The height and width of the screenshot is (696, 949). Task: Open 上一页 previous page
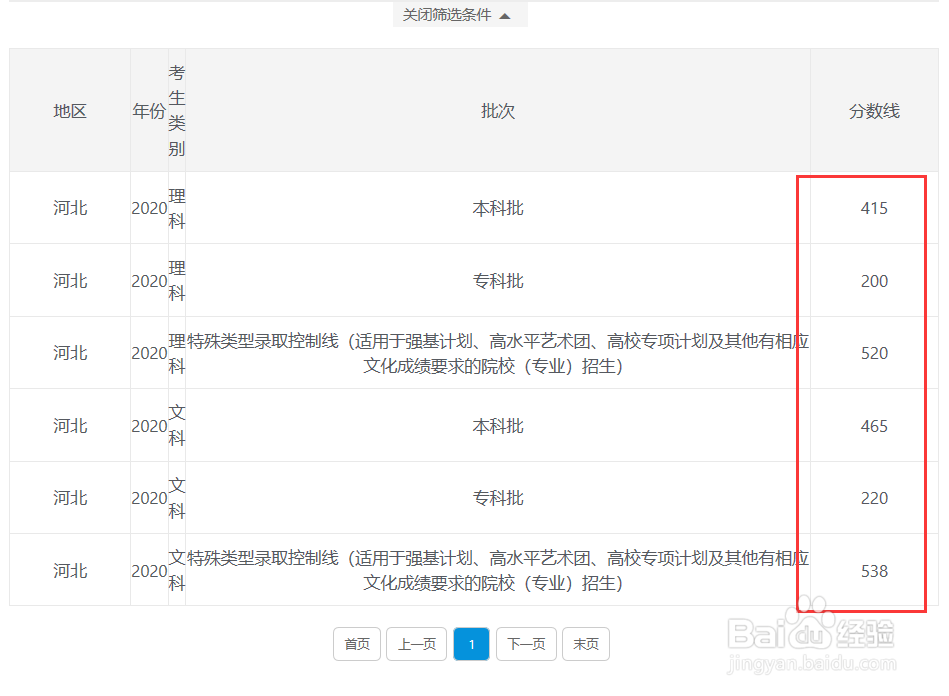click(x=416, y=644)
